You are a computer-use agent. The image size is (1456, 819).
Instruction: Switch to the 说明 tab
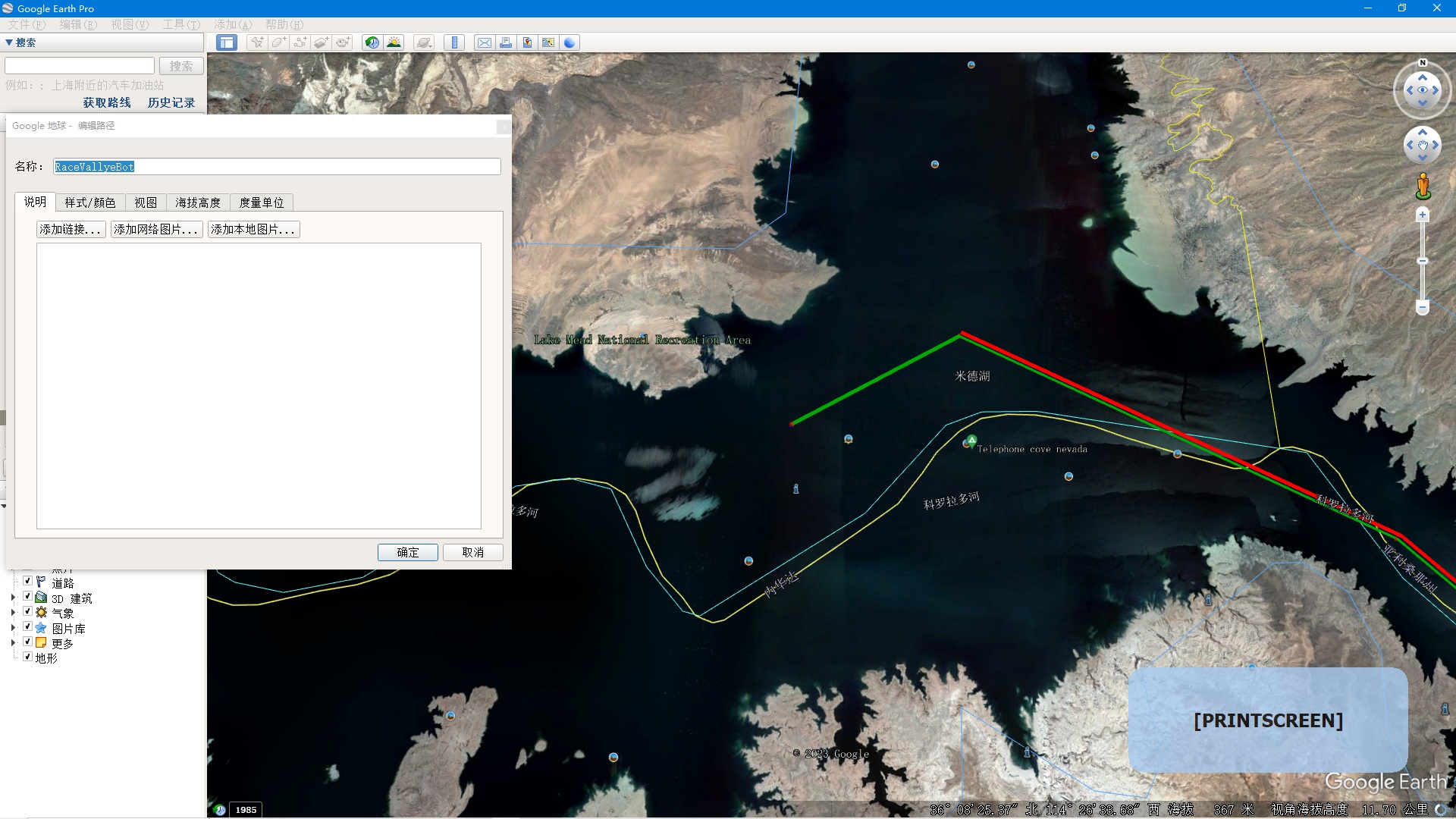tap(35, 202)
